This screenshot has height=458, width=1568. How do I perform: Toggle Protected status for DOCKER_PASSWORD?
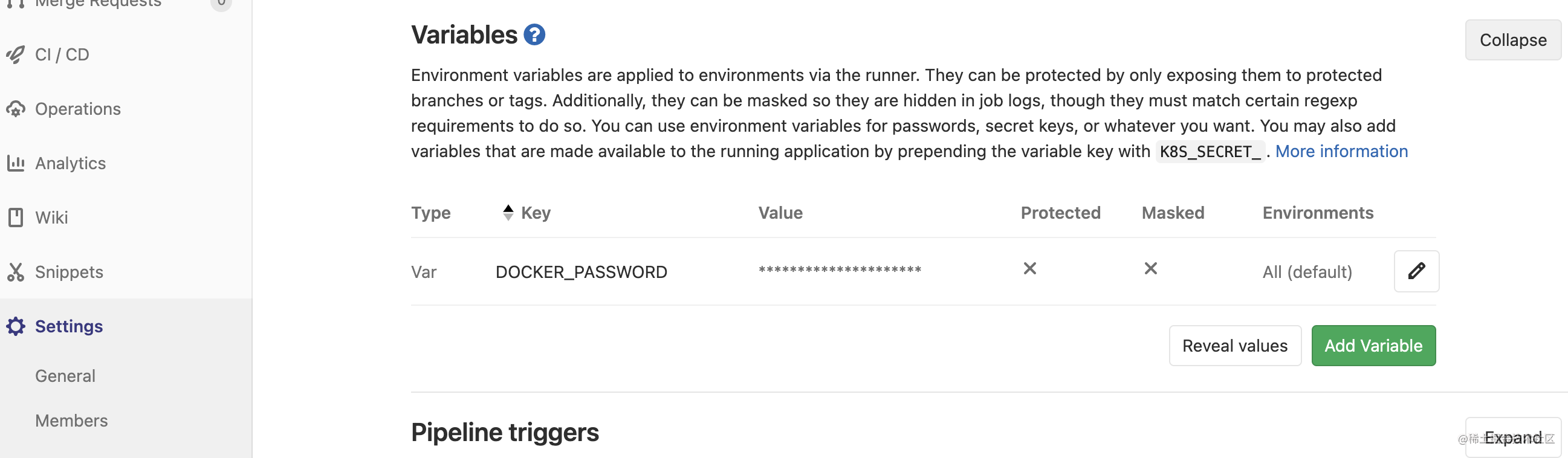(x=1029, y=268)
